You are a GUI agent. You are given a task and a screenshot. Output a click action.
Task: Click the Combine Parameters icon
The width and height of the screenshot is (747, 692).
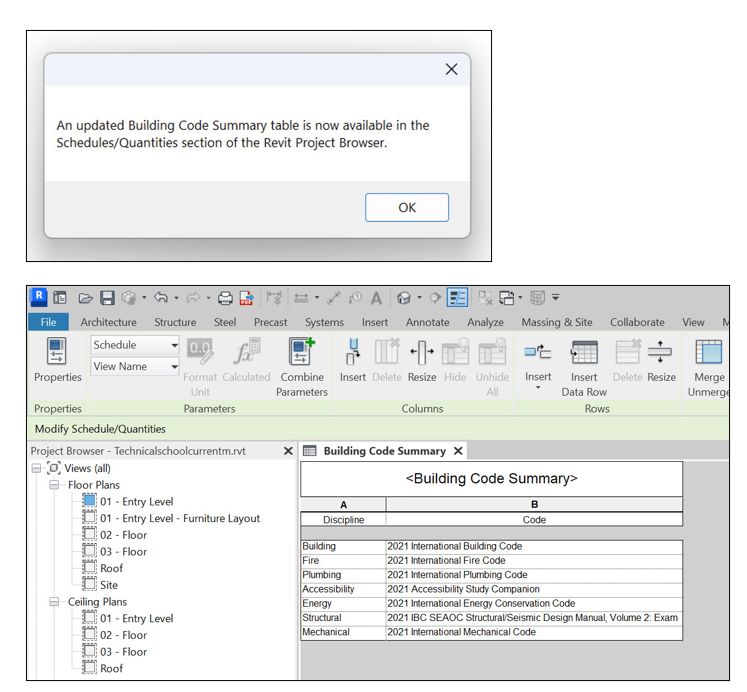point(302,351)
